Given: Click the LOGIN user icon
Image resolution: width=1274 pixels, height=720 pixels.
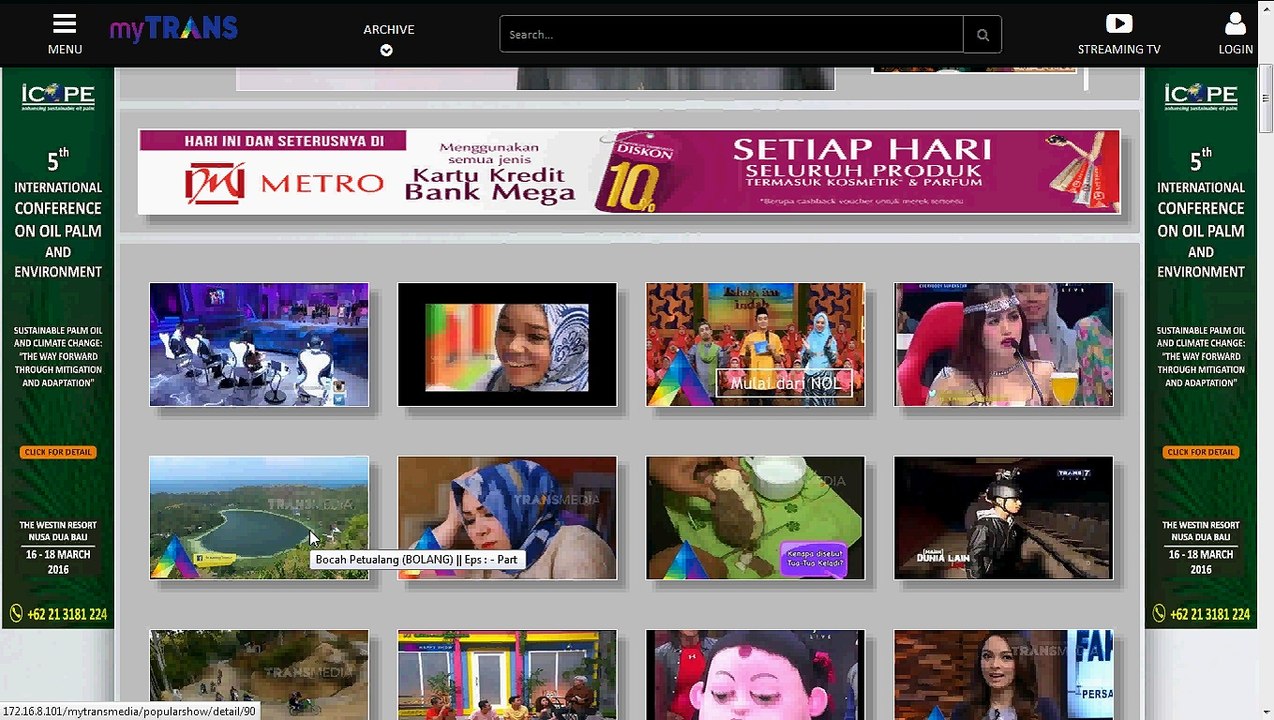Looking at the screenshot, I should (x=1235, y=24).
